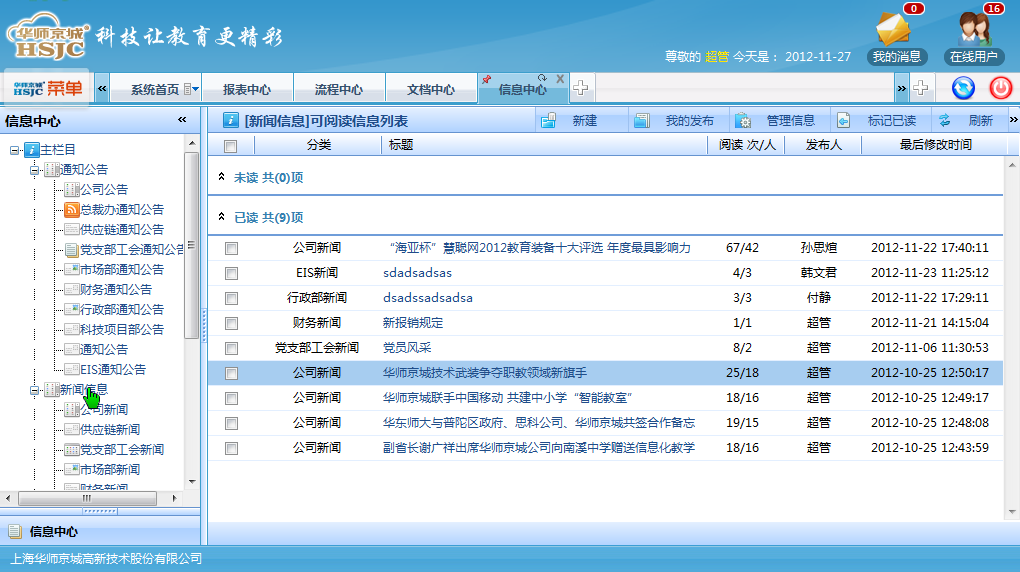Image resolution: width=1020 pixels, height=572 pixels.
Task: Click reload icon on 信息中心 tab
Action: (x=542, y=79)
